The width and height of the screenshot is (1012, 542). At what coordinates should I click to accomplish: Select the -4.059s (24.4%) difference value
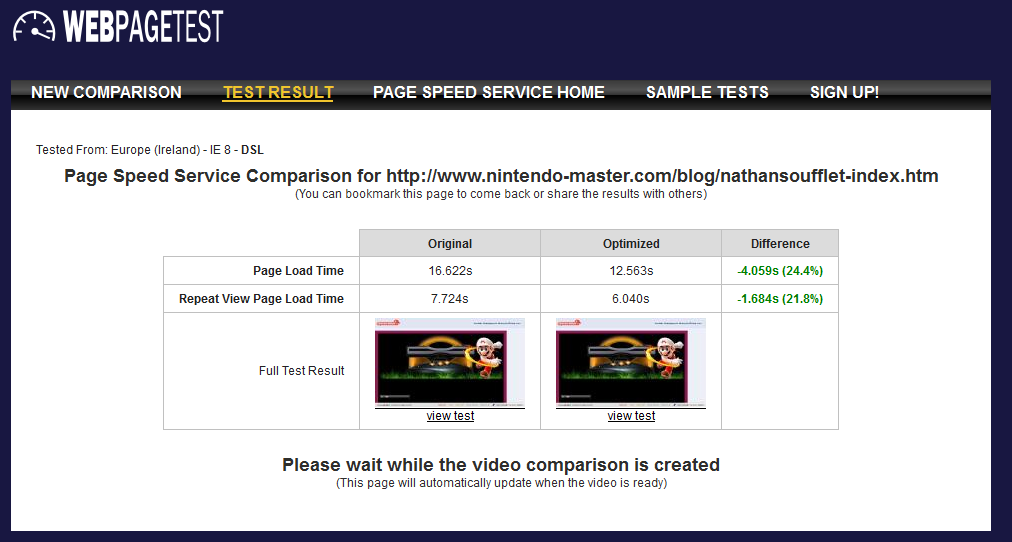coord(780,271)
